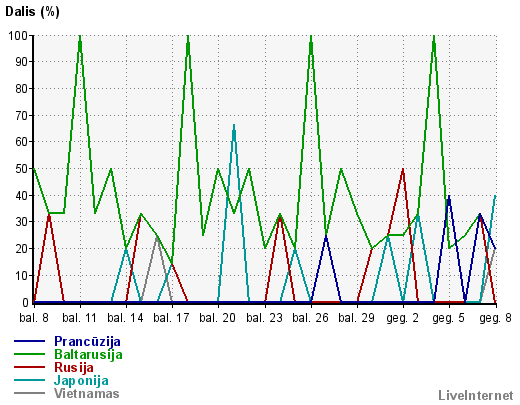Click the bal. 8 date axis label

pos(34,318)
